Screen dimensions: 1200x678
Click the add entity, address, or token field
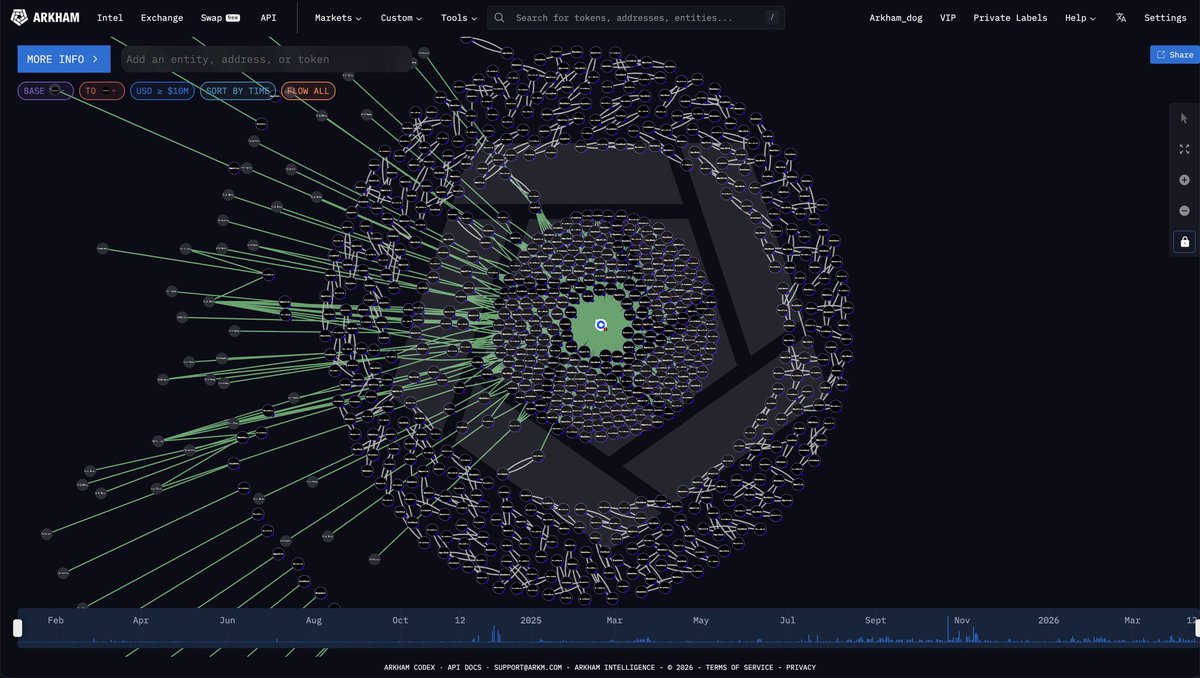point(266,59)
